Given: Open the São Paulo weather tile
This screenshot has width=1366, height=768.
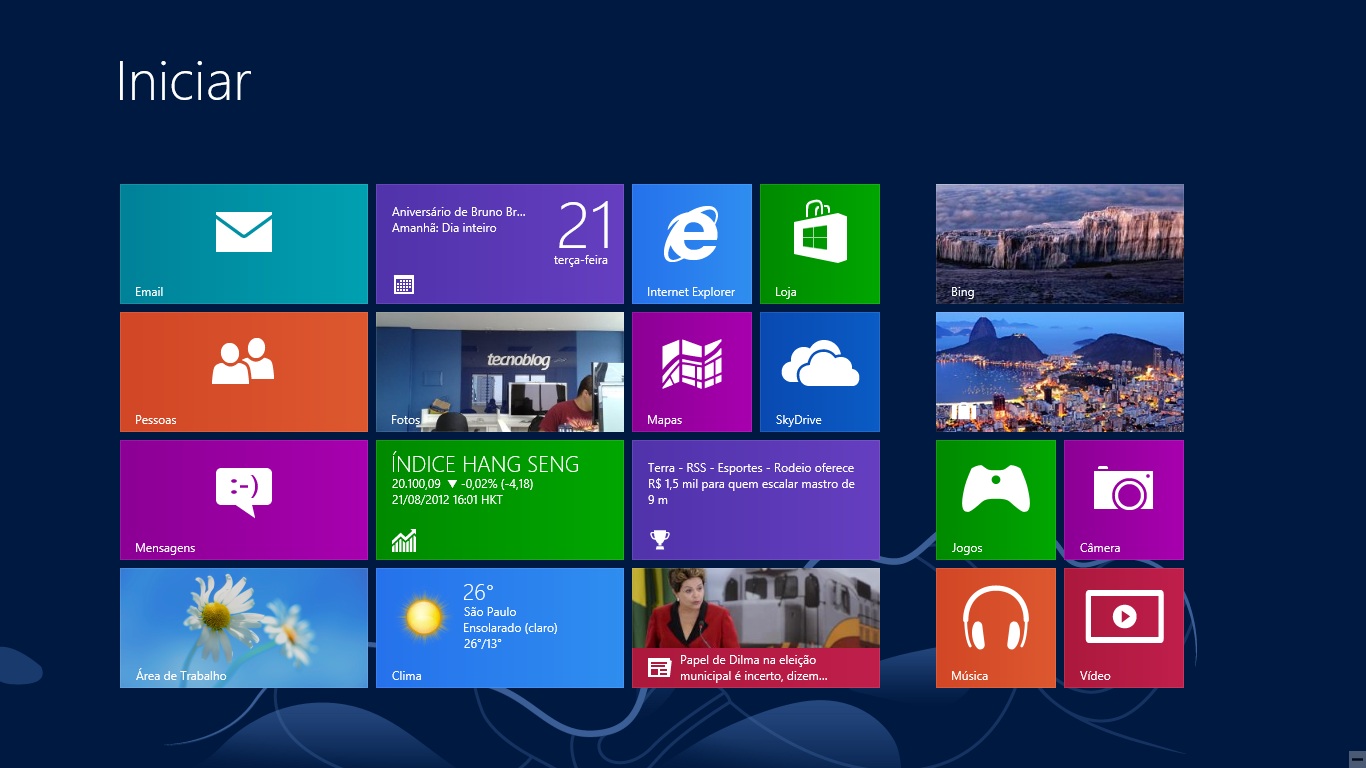Looking at the screenshot, I should (x=499, y=627).
